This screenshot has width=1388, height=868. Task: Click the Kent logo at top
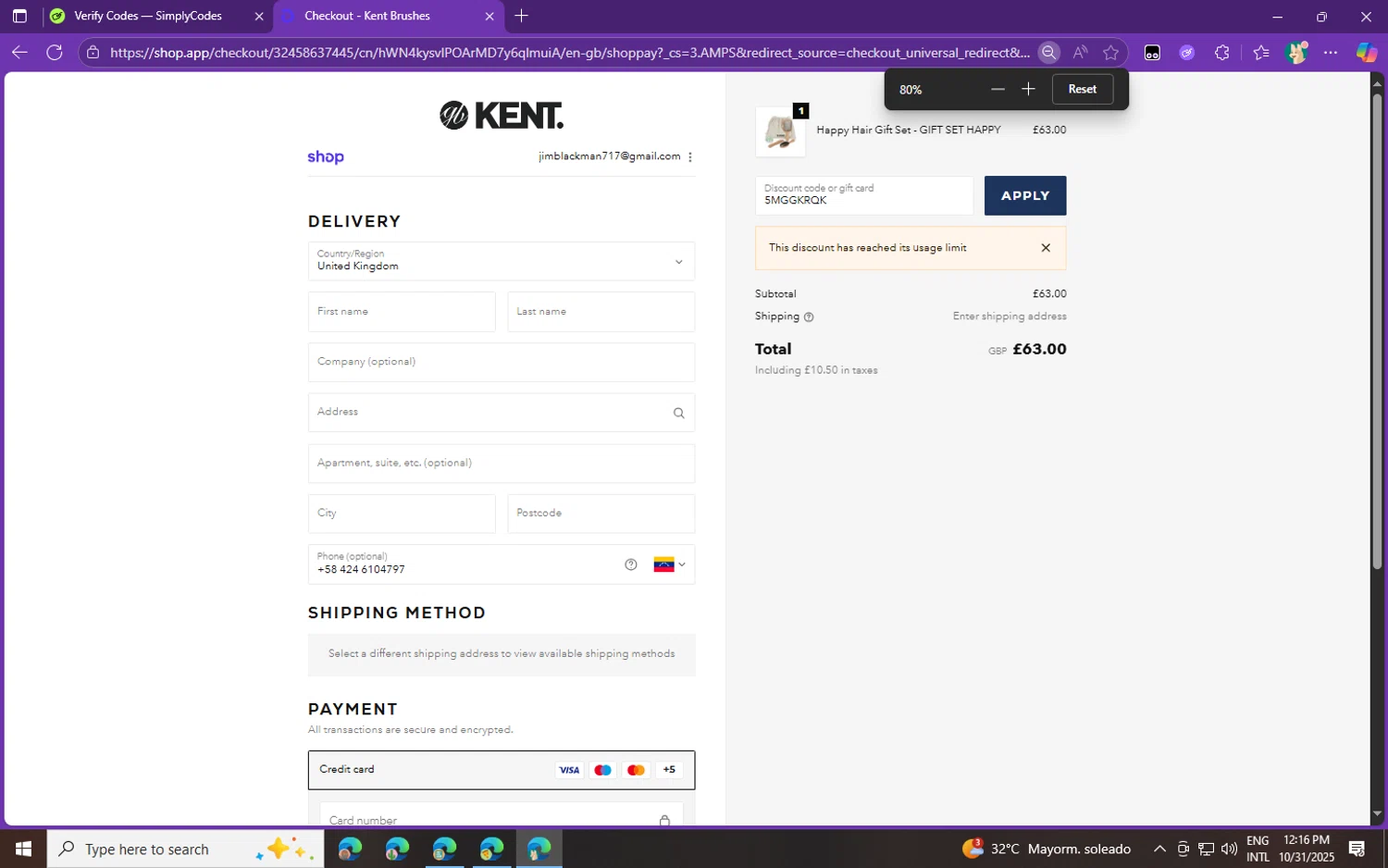[502, 116]
